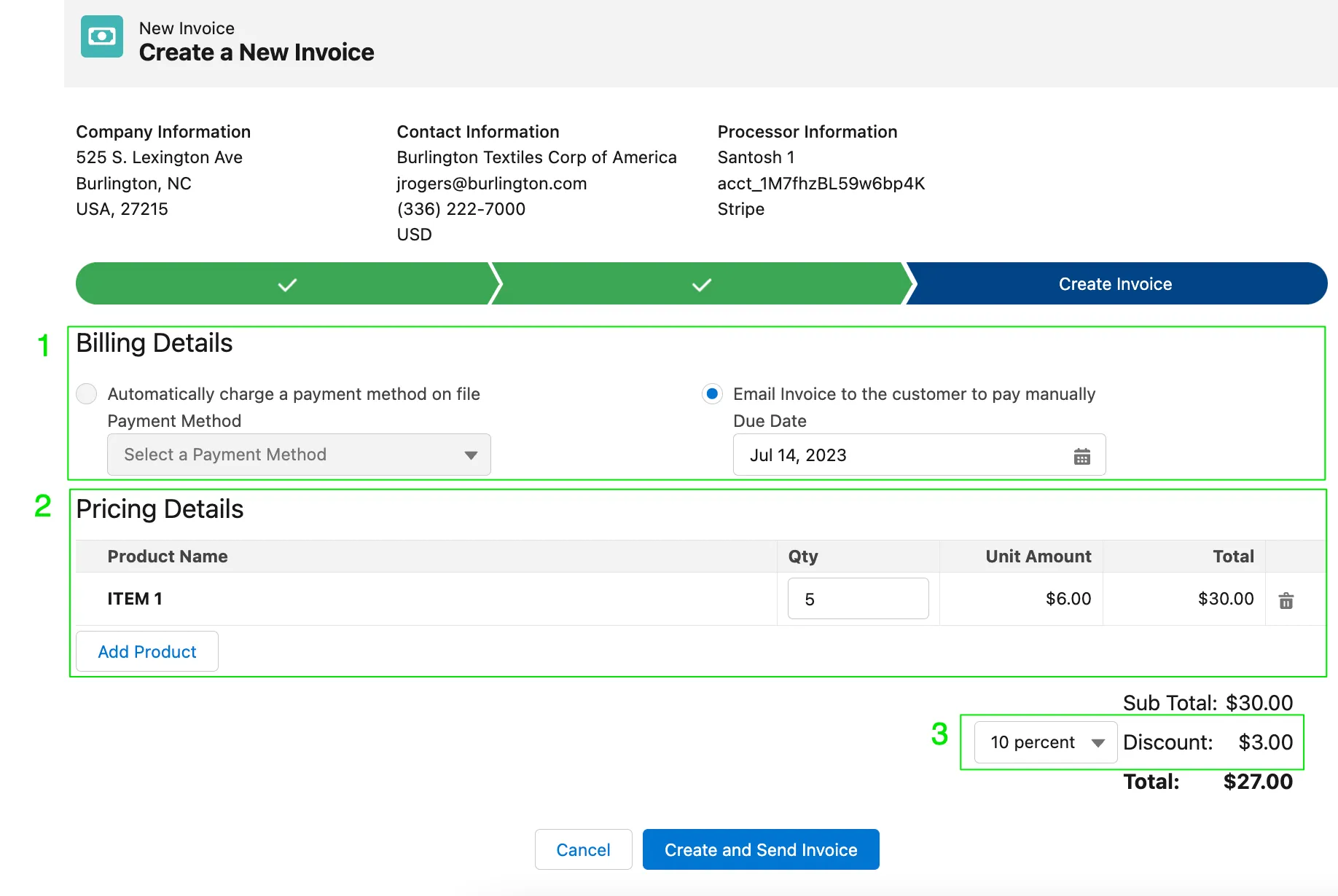Screen dimensions: 1338x896
Task: Click the Pricing Details heading
Action: click(x=160, y=509)
